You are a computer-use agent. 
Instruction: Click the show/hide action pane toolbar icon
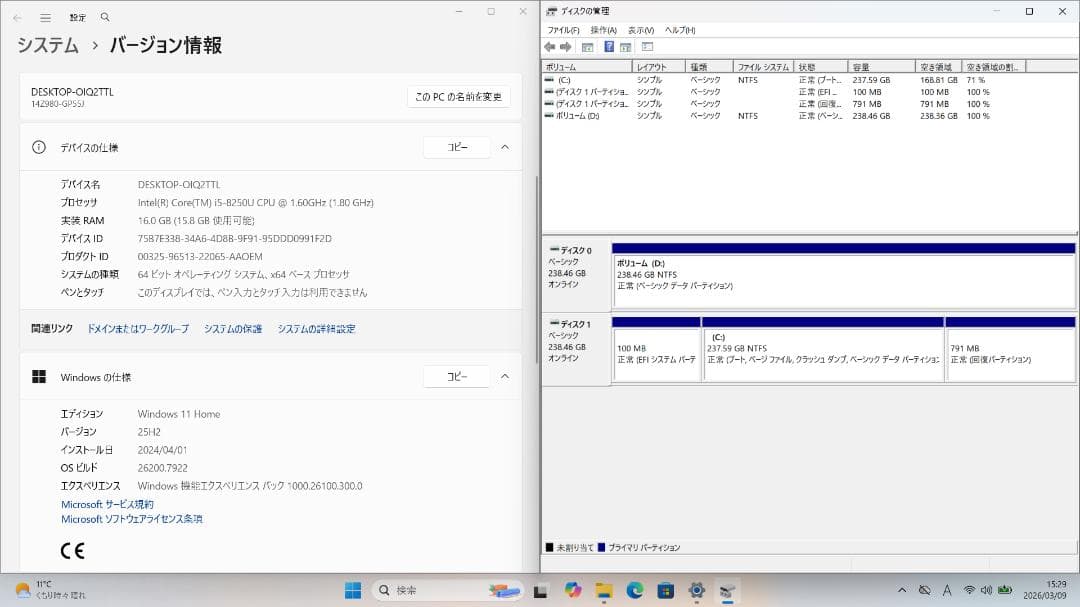(625, 47)
